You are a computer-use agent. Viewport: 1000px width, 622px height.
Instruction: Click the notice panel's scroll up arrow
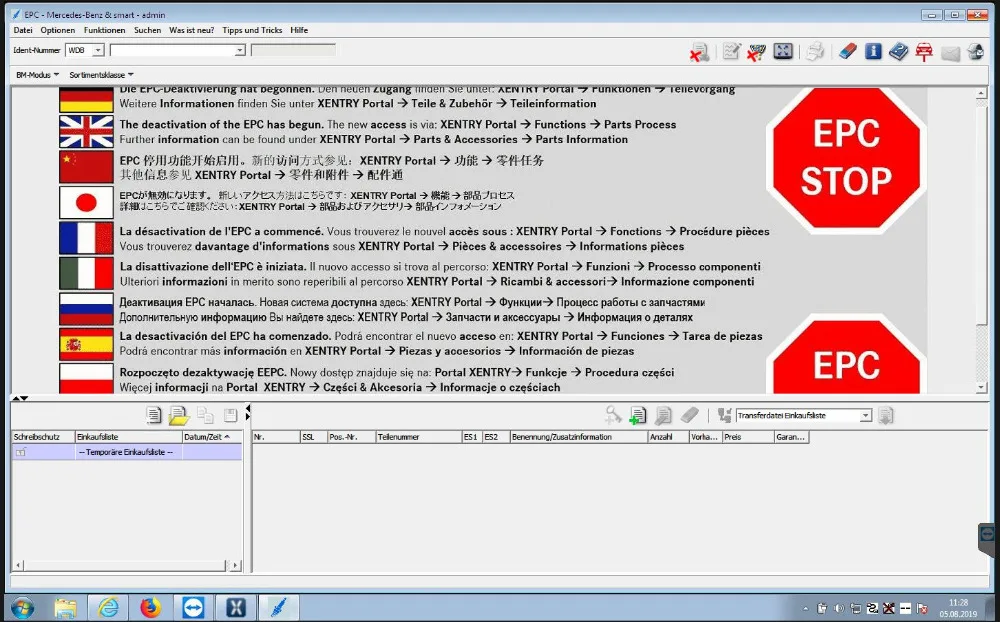982,93
